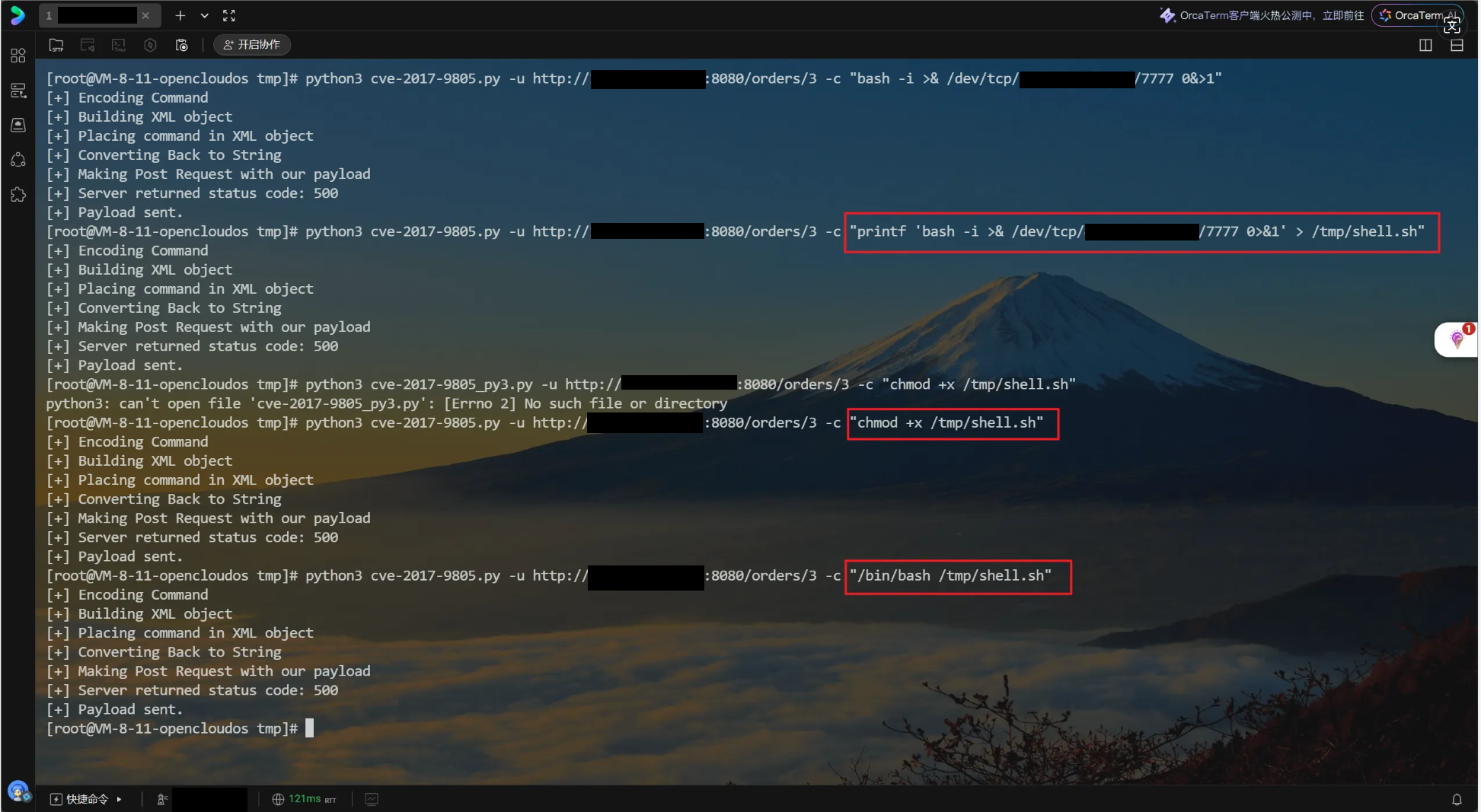Enter fullscreen mode with the expand icon
This screenshot has width=1481, height=812.
point(229,15)
